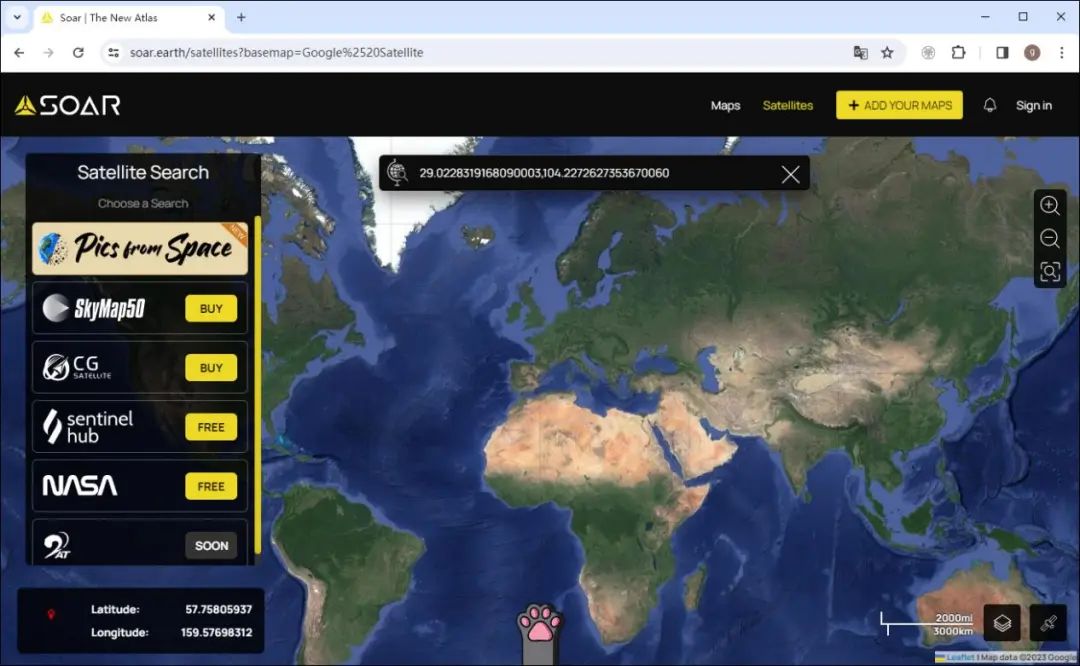Select the SkyMap50 logo
The height and width of the screenshot is (666, 1080).
click(94, 309)
